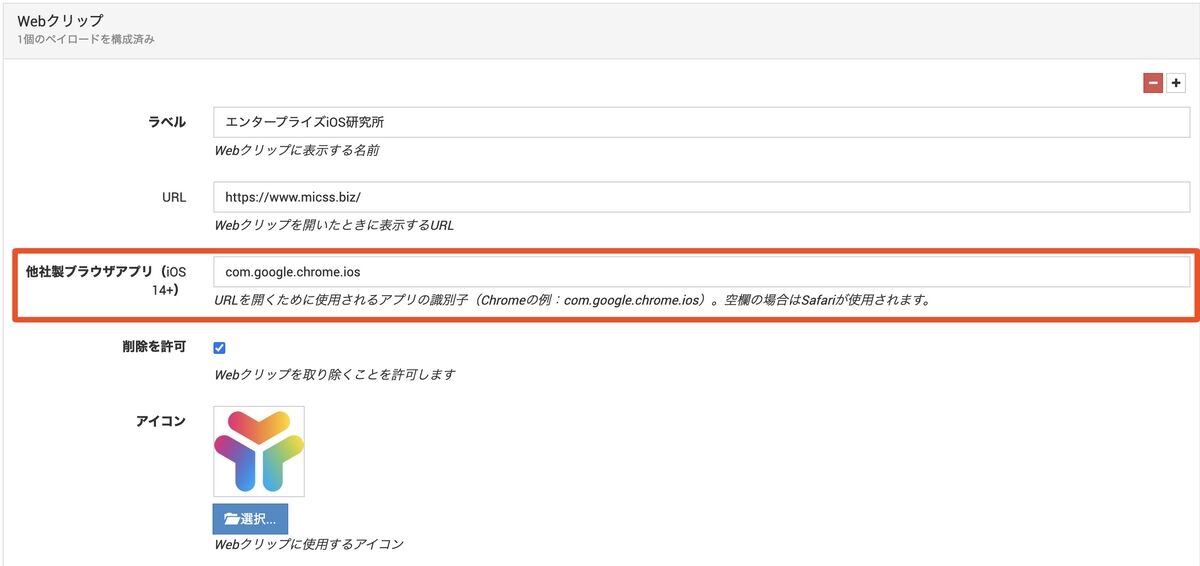This screenshot has width=1200, height=566.
Task: Click the folder icon on the 選択 button
Action: [232, 518]
